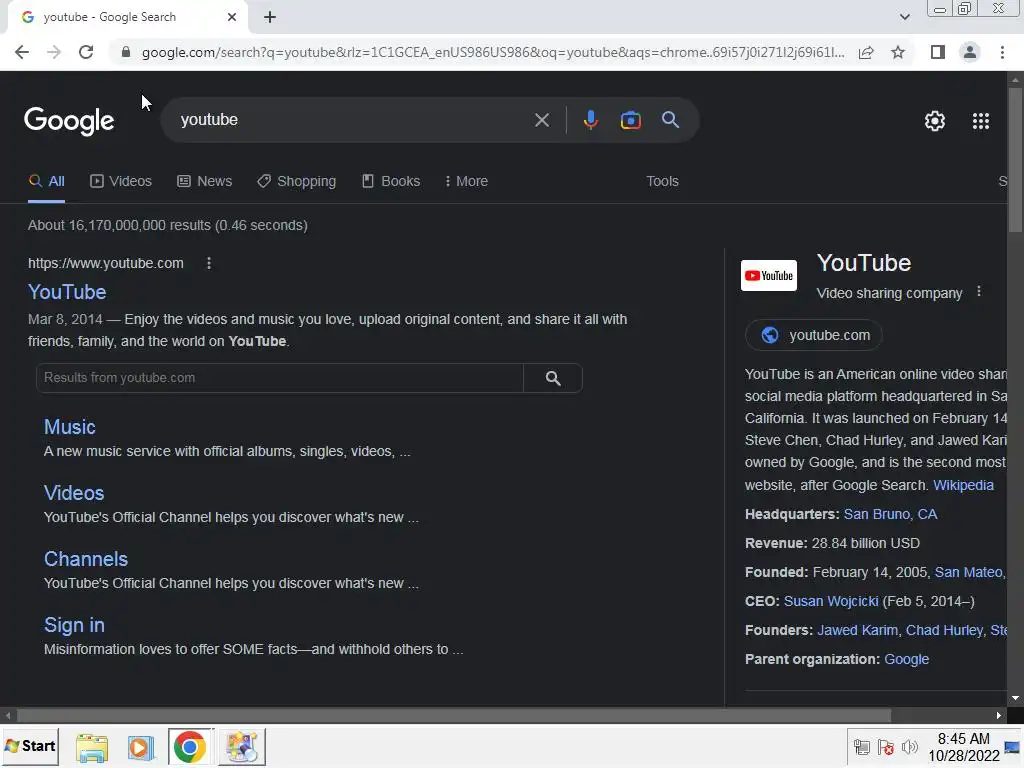Open Susan Wojcicki CEO link
The image size is (1024, 768).
[x=831, y=601]
